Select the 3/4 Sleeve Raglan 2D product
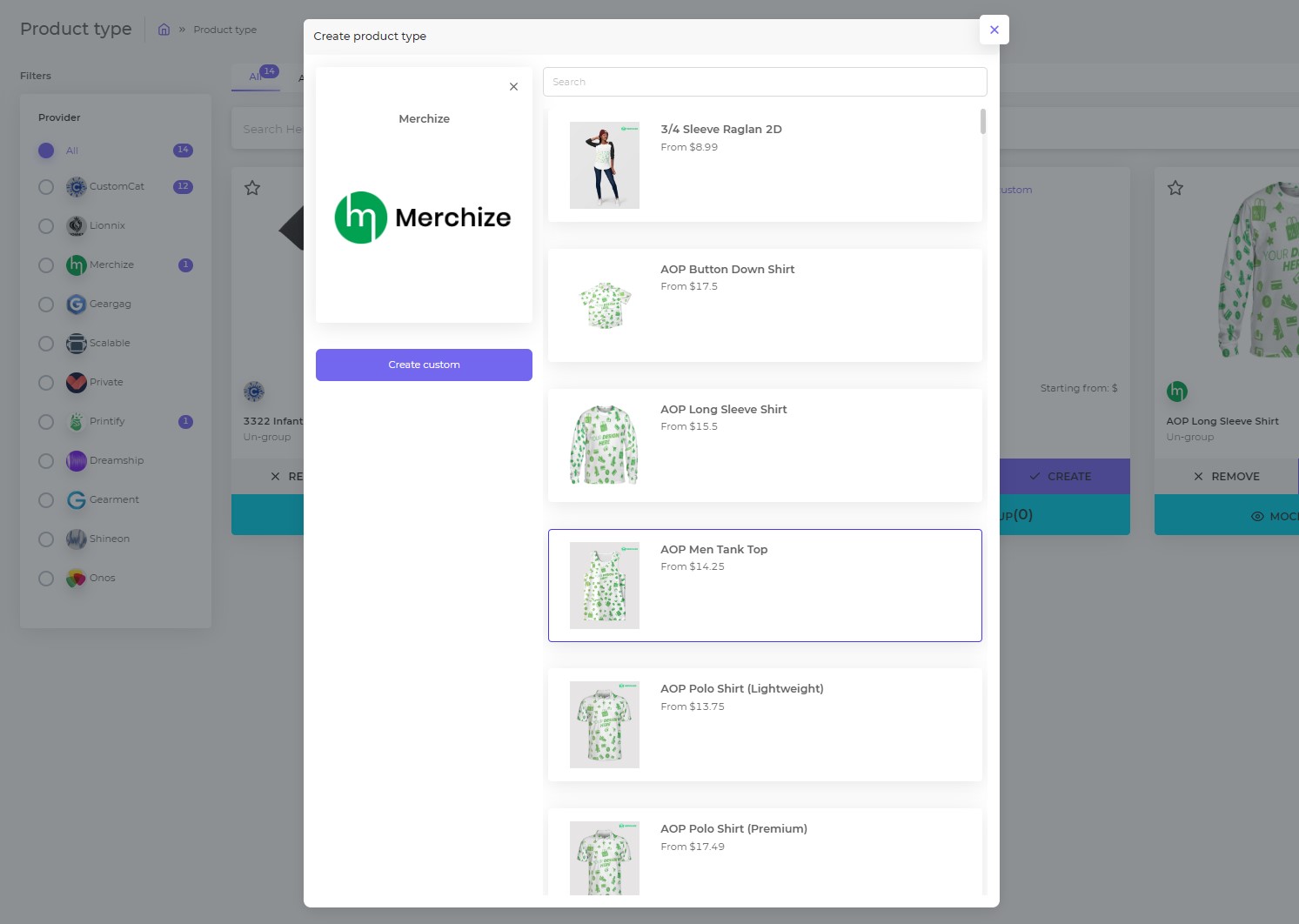The height and width of the screenshot is (924, 1299). (x=765, y=165)
